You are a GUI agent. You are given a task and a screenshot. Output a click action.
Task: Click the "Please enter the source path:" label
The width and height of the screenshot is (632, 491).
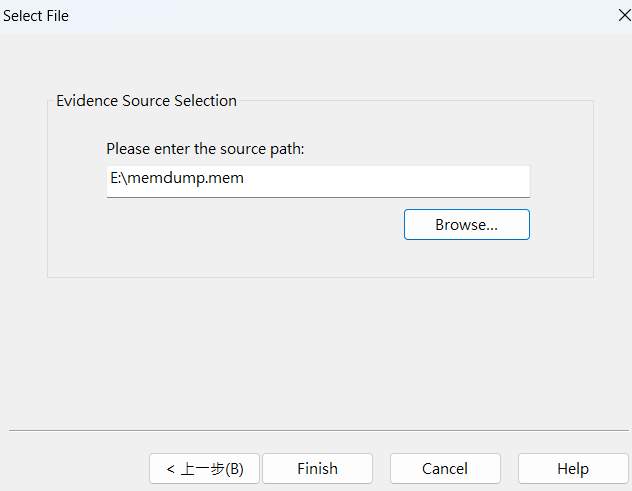tap(205, 149)
